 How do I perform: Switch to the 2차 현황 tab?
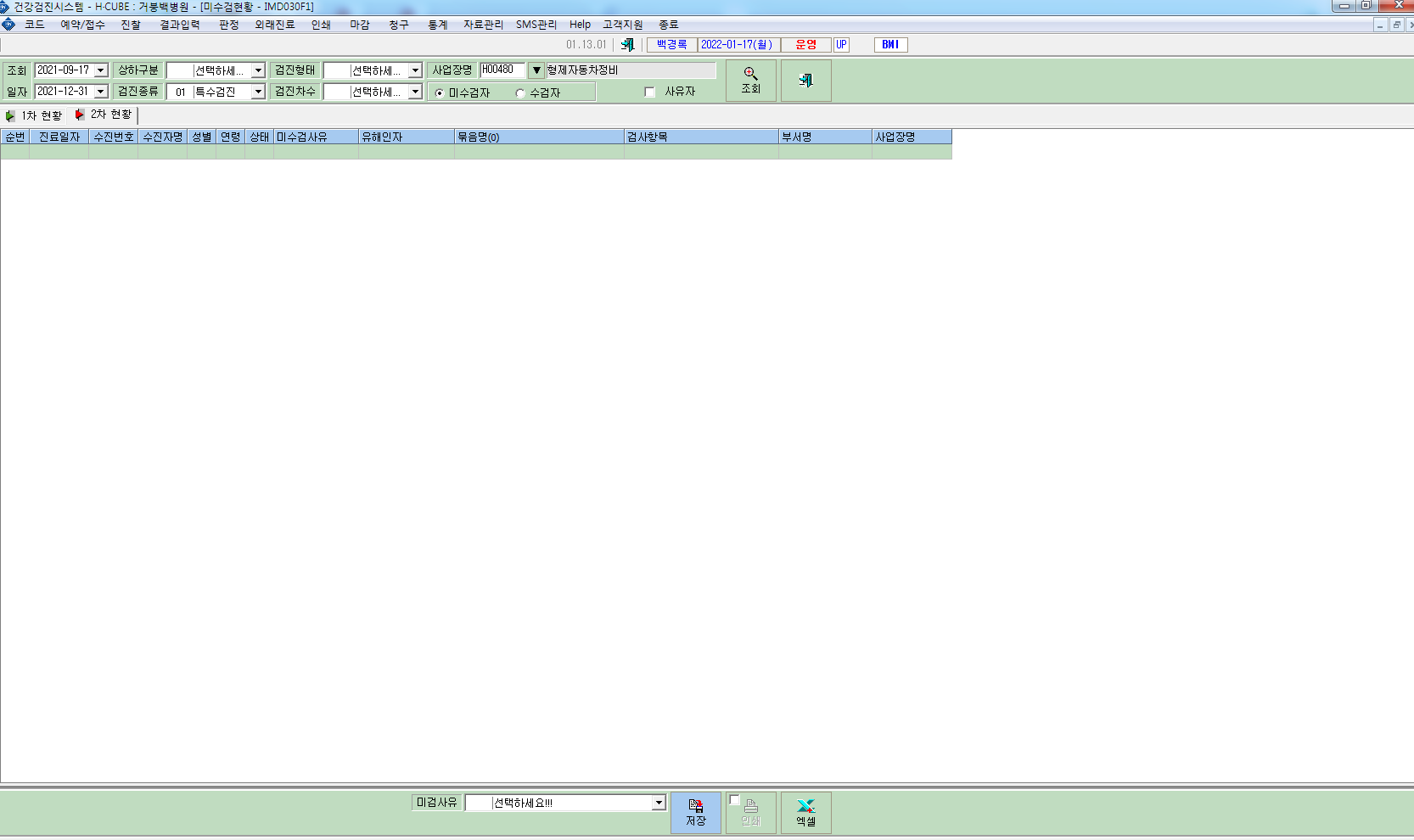[104, 115]
